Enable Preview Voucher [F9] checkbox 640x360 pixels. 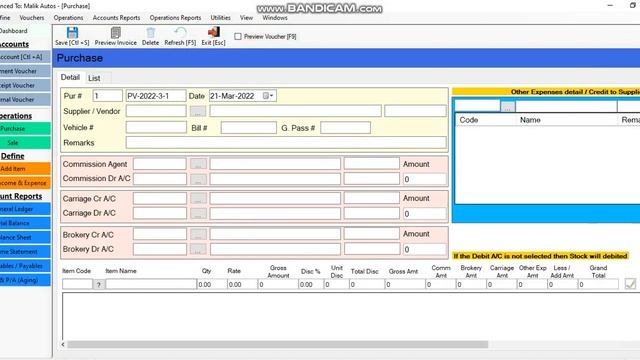tap(238, 37)
